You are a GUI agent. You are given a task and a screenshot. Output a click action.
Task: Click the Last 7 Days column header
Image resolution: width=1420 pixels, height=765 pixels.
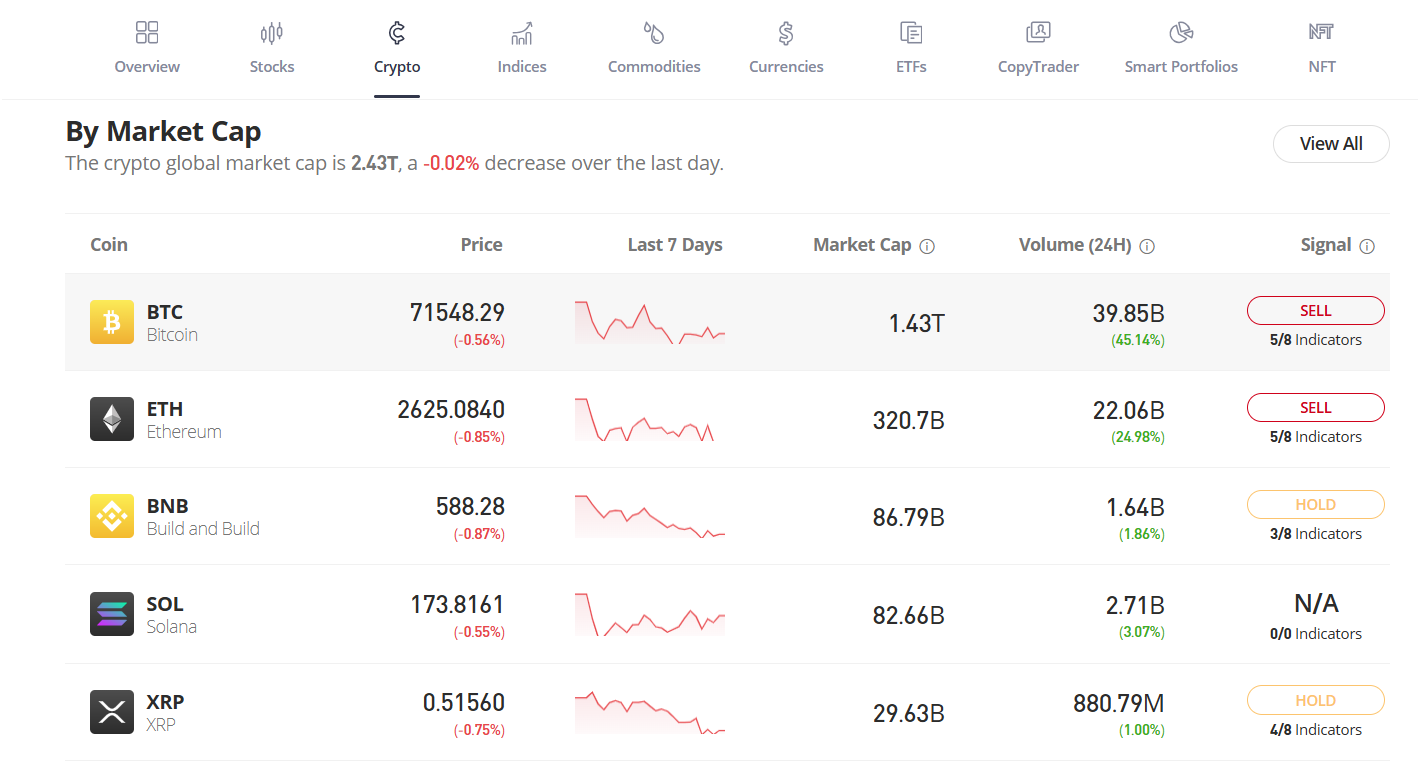675,245
